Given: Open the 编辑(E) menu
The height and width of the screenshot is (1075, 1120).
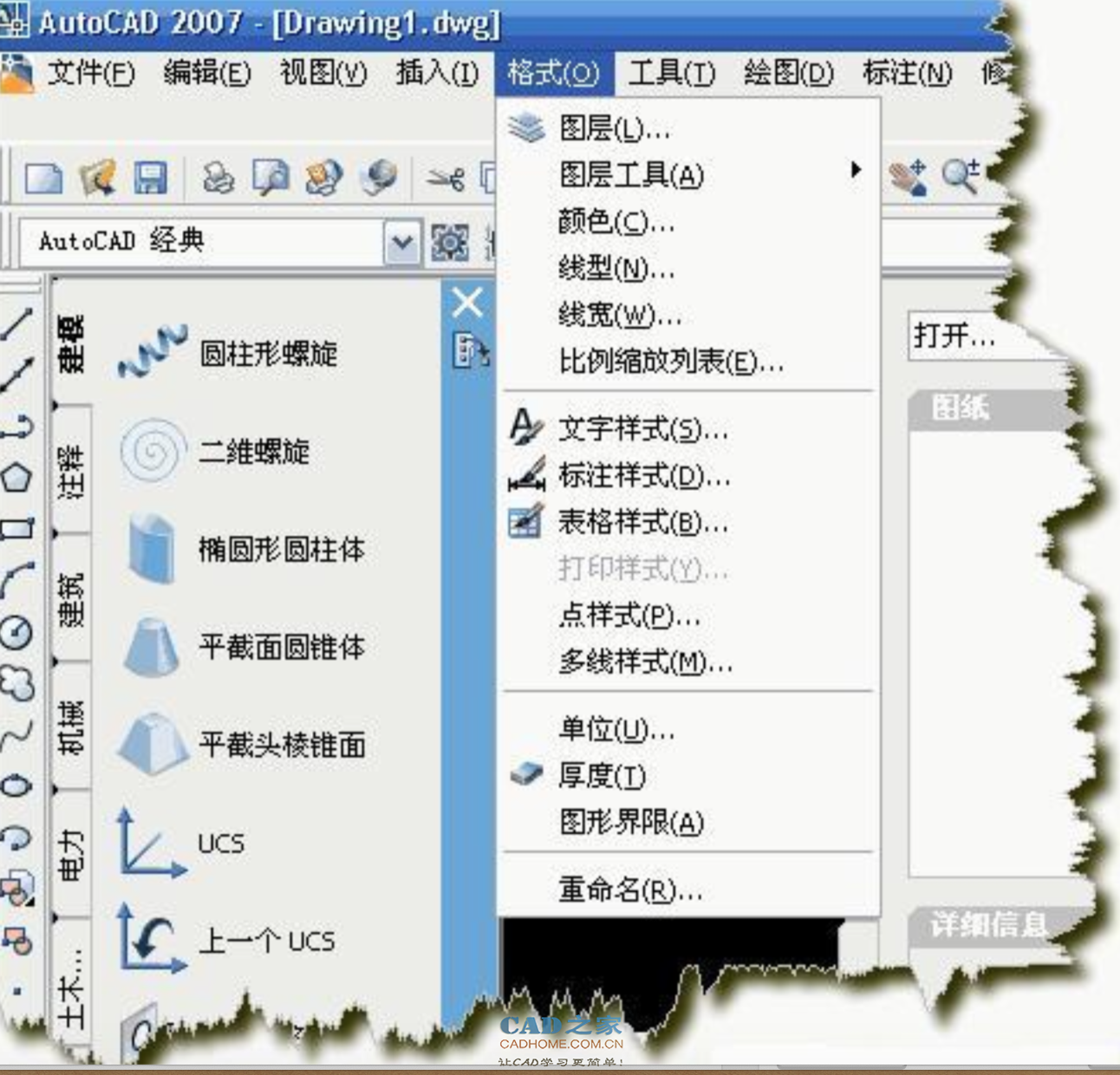Looking at the screenshot, I should 207,73.
